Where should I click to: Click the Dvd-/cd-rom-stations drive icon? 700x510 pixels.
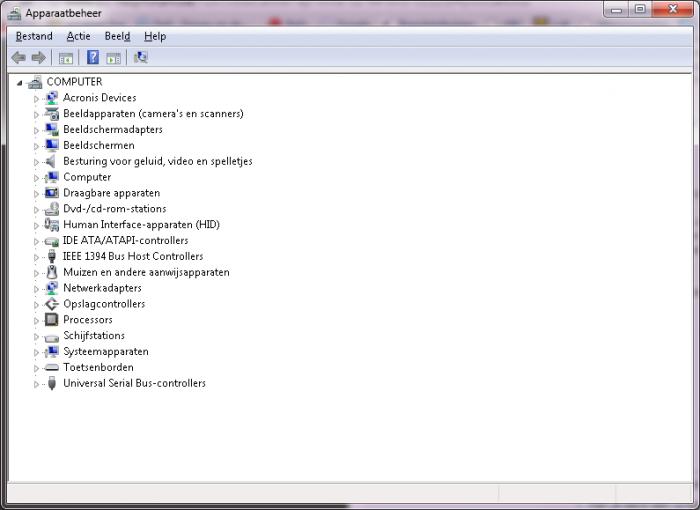click(52, 209)
